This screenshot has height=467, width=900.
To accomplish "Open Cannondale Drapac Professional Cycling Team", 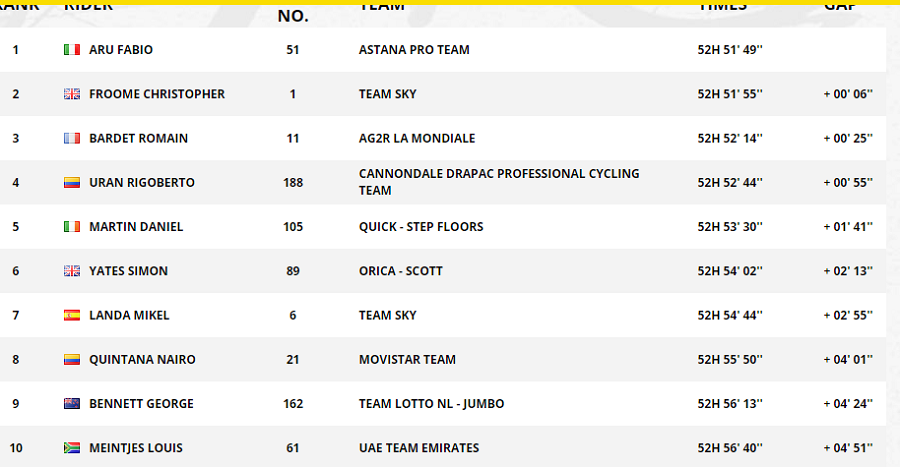I will (x=499, y=182).
